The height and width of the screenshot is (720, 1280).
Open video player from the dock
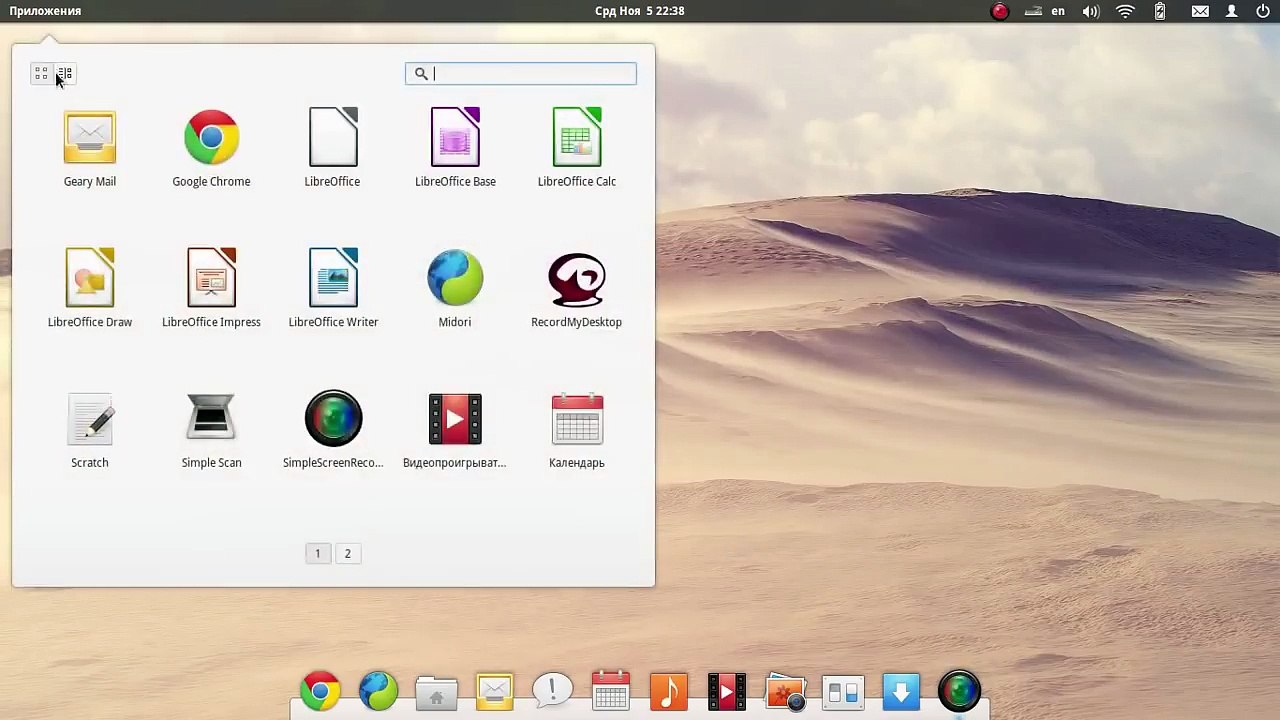(726, 691)
